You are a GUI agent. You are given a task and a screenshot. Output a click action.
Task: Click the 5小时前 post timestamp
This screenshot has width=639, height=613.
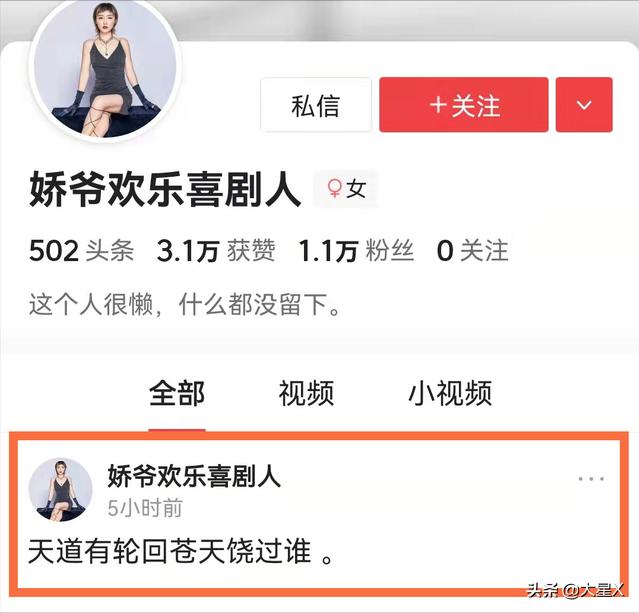[145, 508]
